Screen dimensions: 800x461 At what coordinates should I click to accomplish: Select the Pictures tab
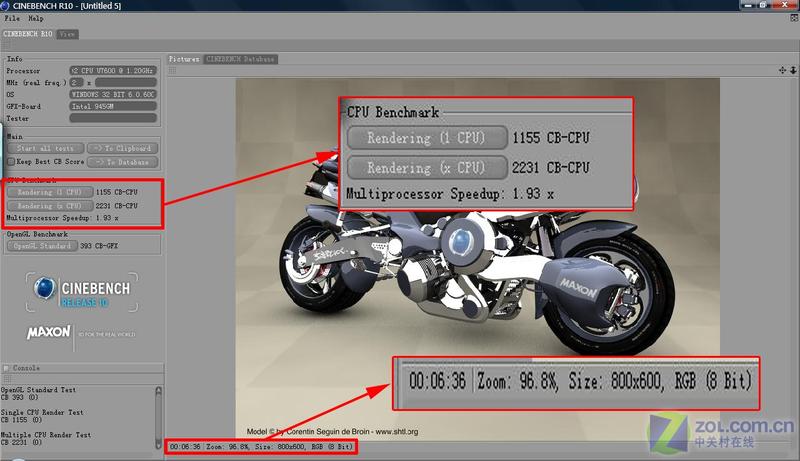pos(184,59)
